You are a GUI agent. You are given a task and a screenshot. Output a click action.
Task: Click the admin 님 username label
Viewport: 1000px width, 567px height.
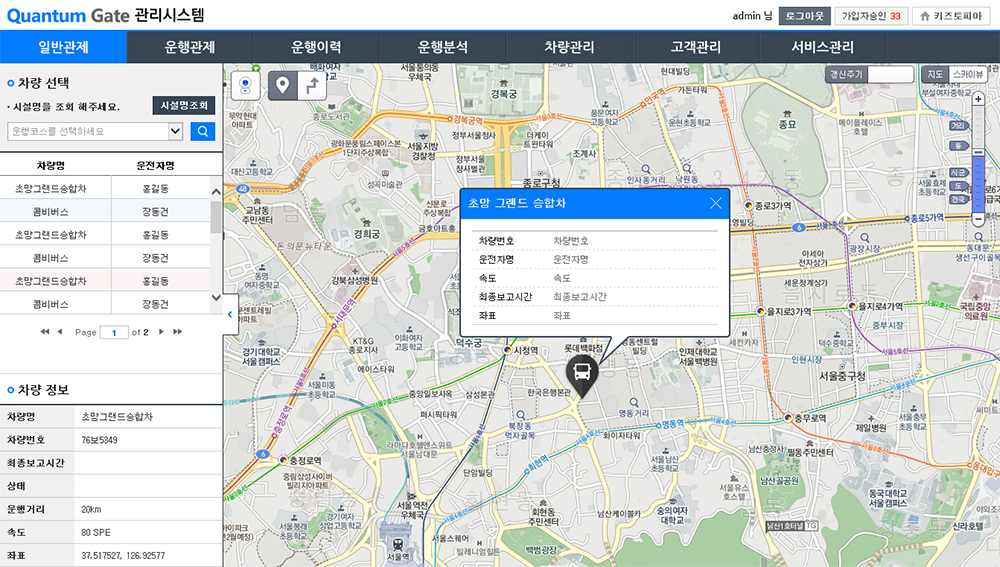753,16
